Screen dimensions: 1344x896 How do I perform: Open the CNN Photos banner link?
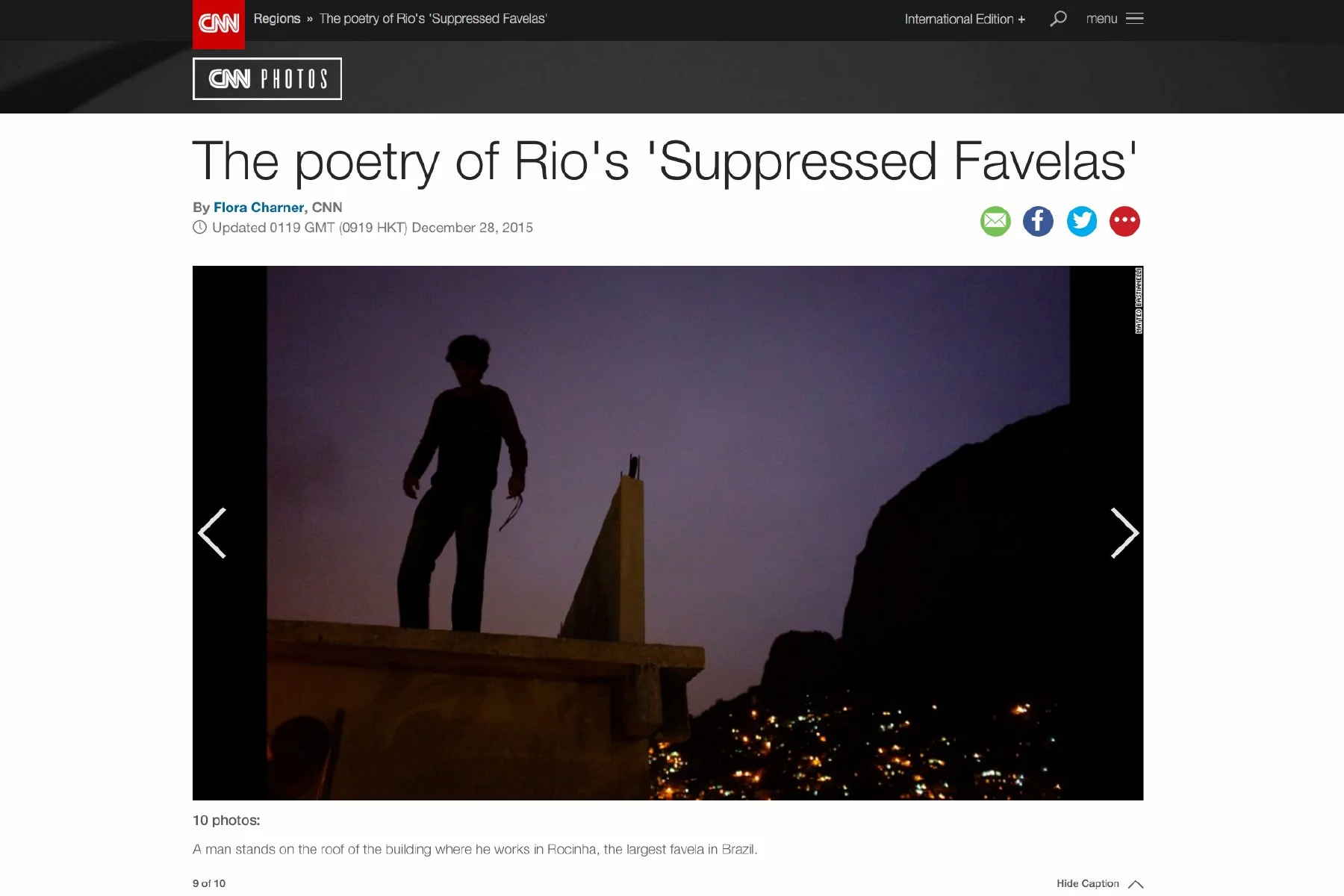267,78
